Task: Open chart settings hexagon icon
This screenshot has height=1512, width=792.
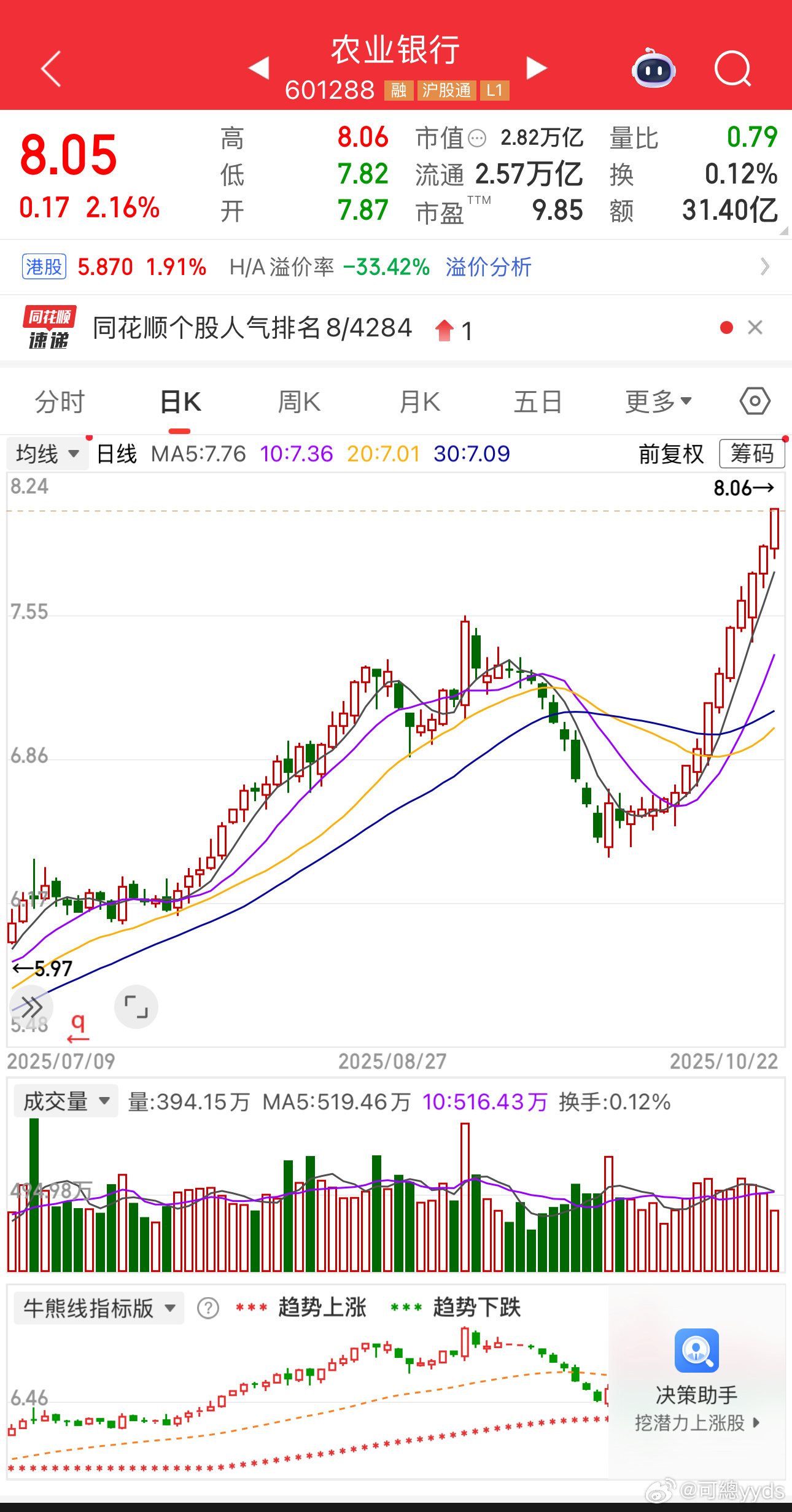Action: [755, 401]
